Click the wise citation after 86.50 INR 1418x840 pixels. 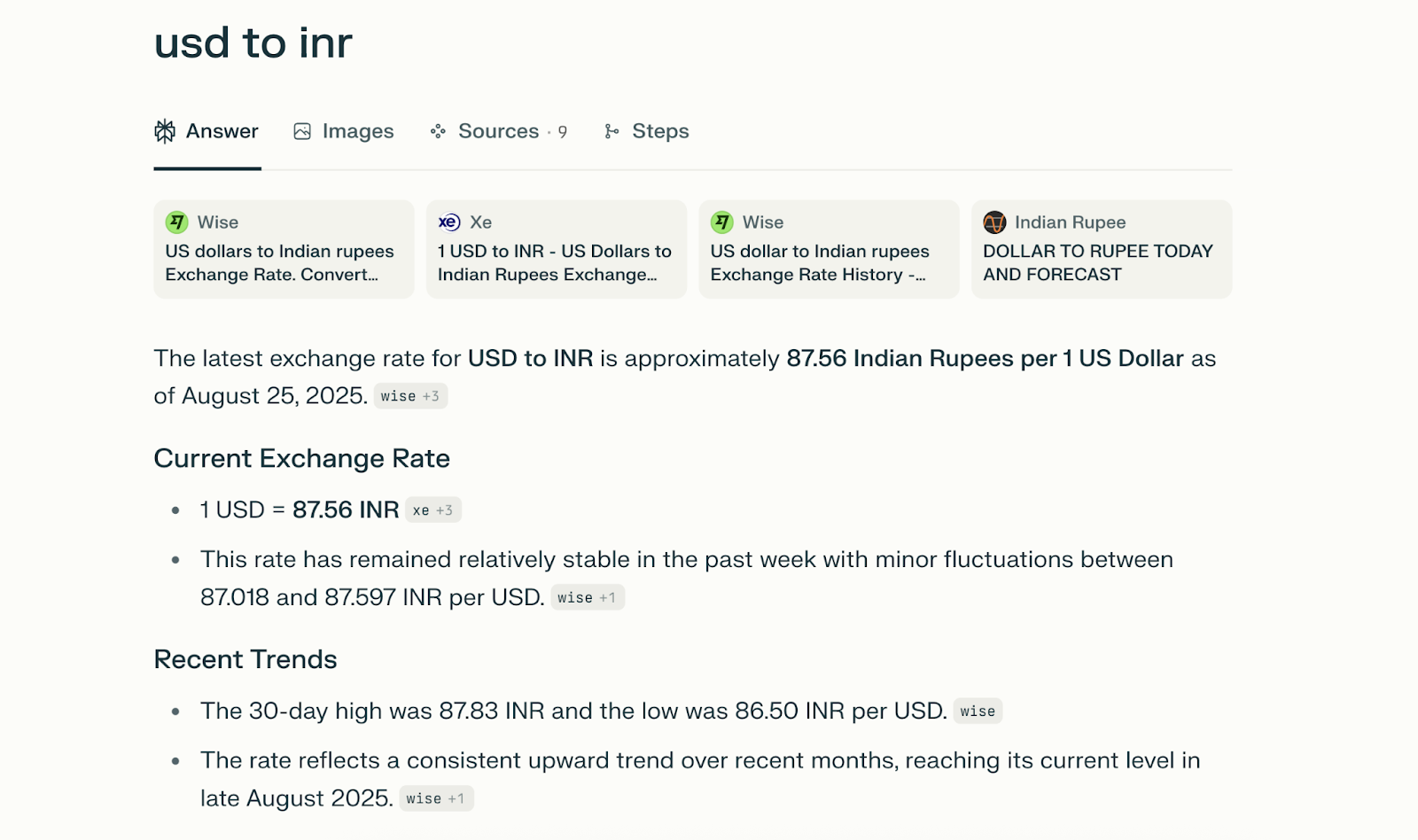point(978,712)
